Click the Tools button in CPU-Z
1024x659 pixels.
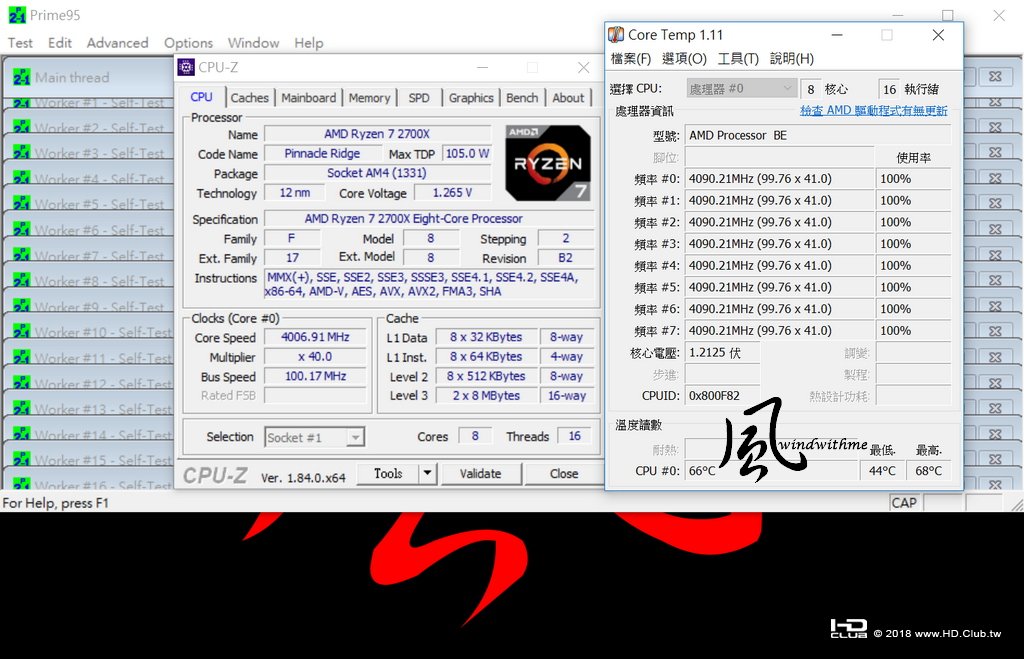point(388,474)
